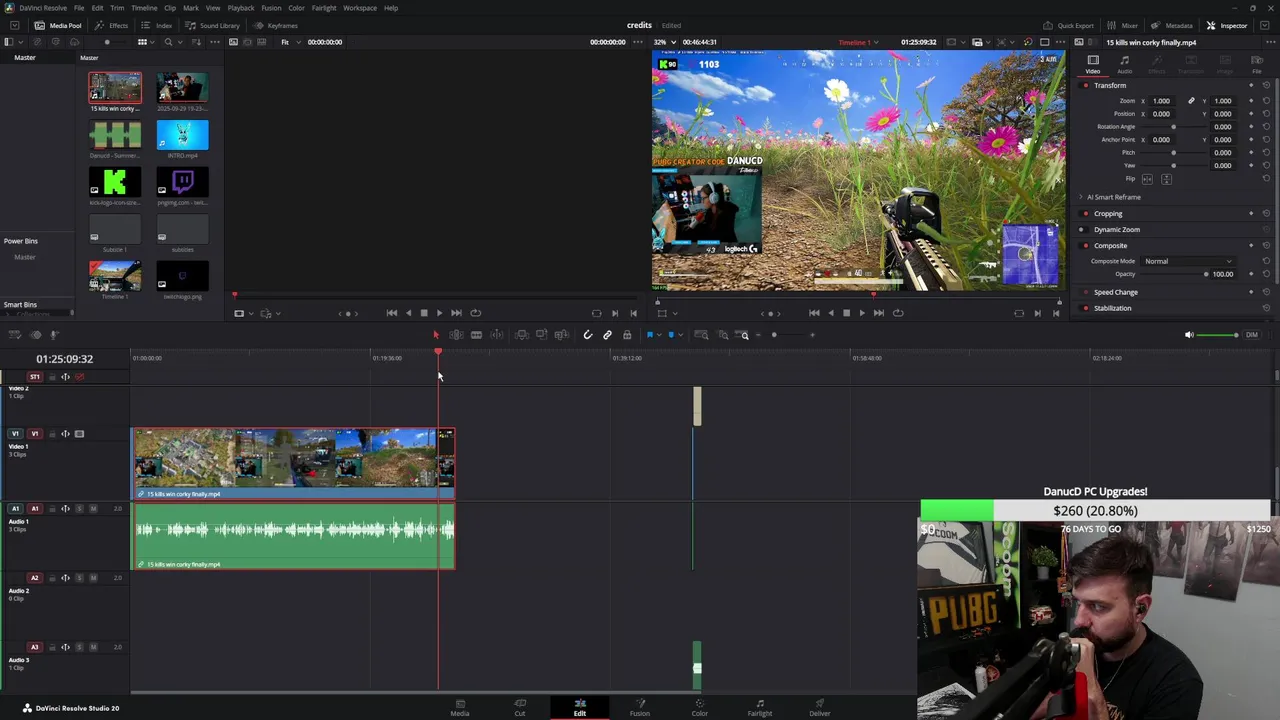Toggle the Linked Selection chain icon

[x=607, y=335]
